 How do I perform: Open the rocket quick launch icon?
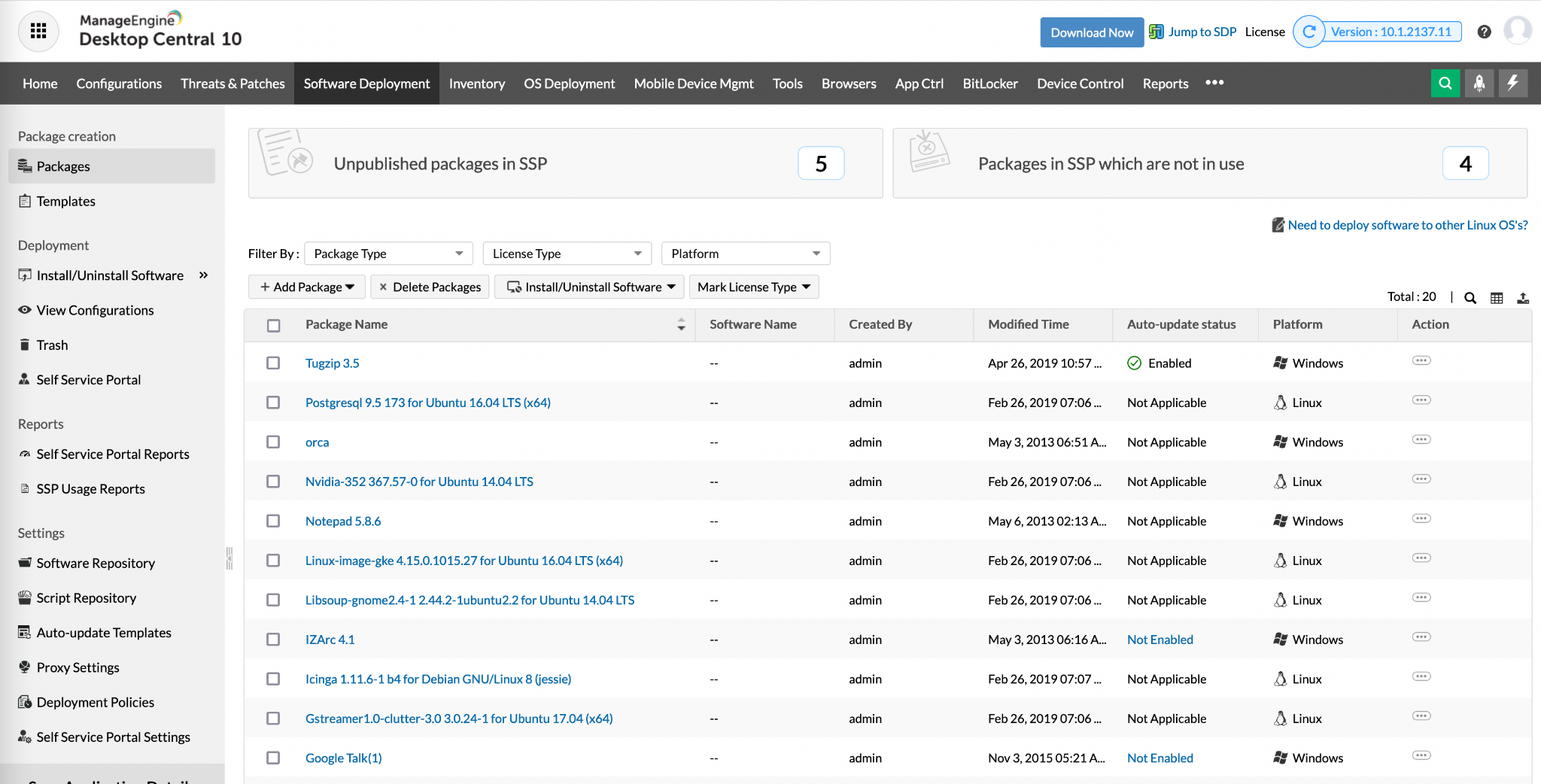1479,84
